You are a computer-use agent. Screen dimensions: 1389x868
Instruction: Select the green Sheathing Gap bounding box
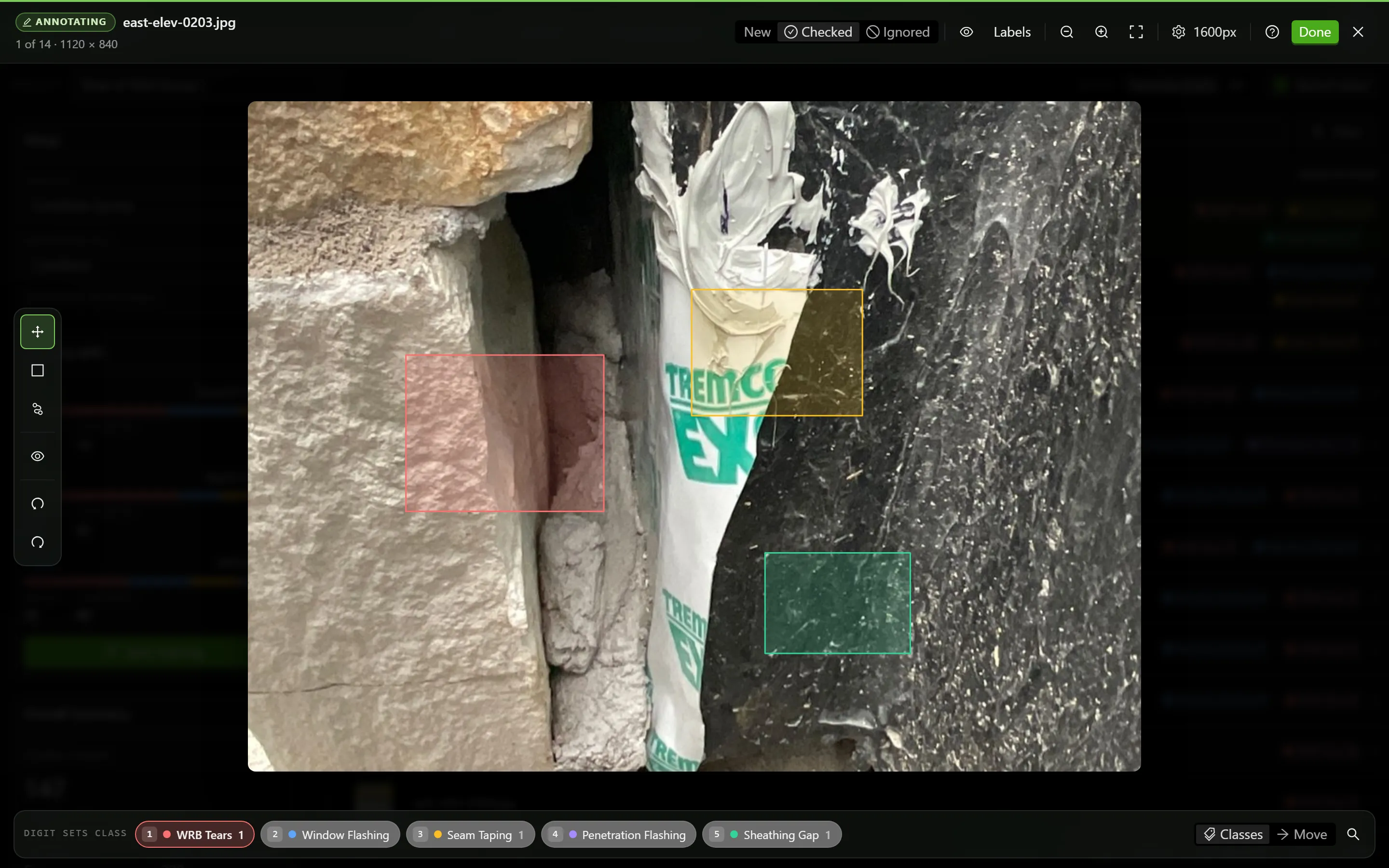point(837,603)
